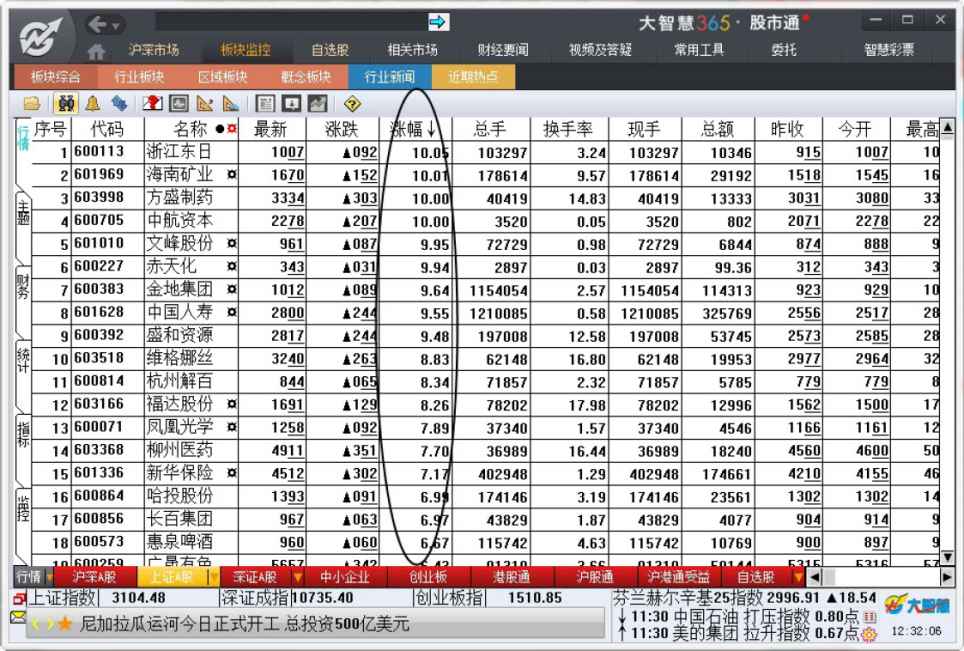964x651 pixels.
Task: Open the trend chart image icon
Action: [x=317, y=103]
